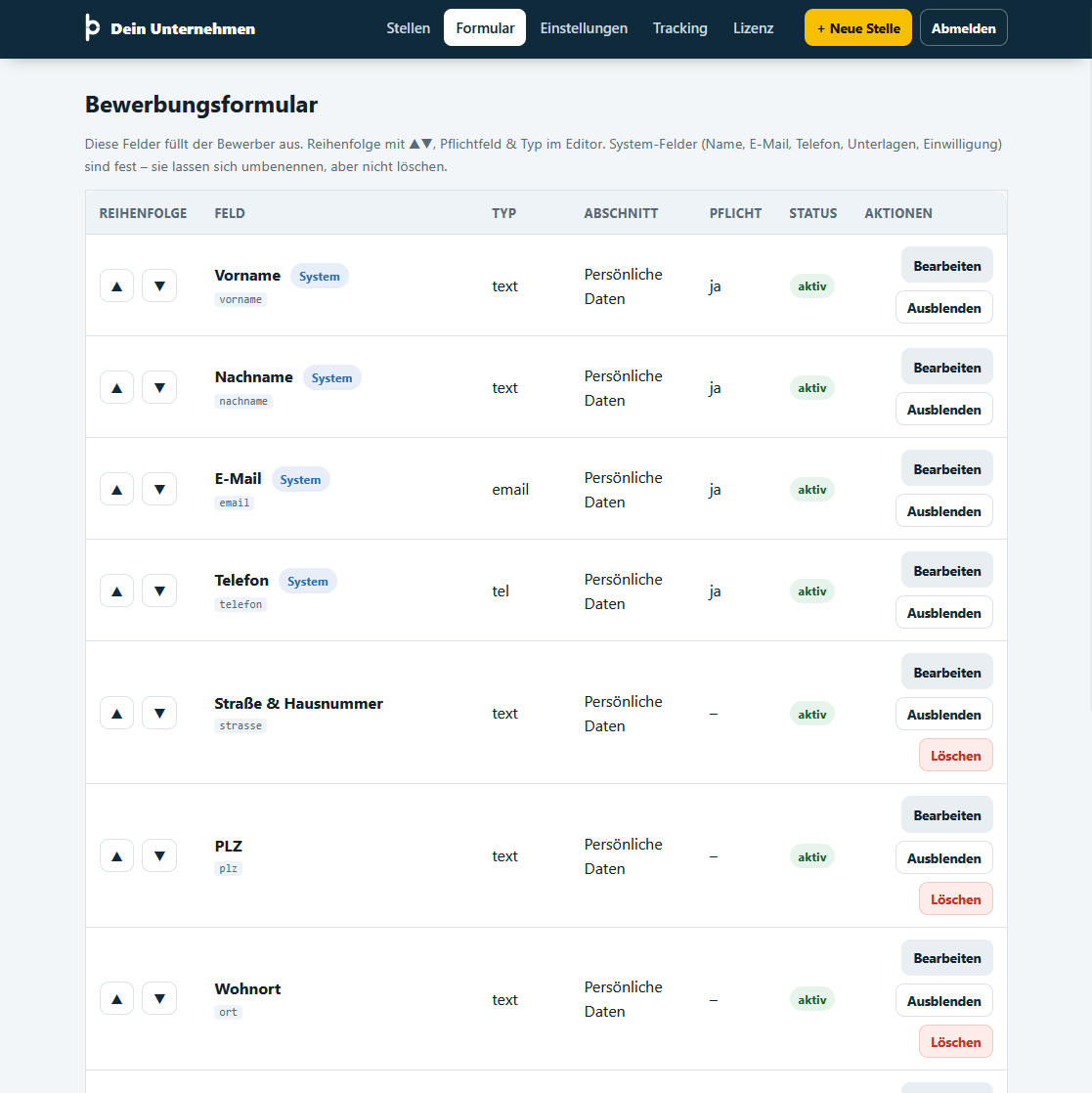Edit the Vorname field
Viewport: 1092px width, 1093px height.
(947, 266)
